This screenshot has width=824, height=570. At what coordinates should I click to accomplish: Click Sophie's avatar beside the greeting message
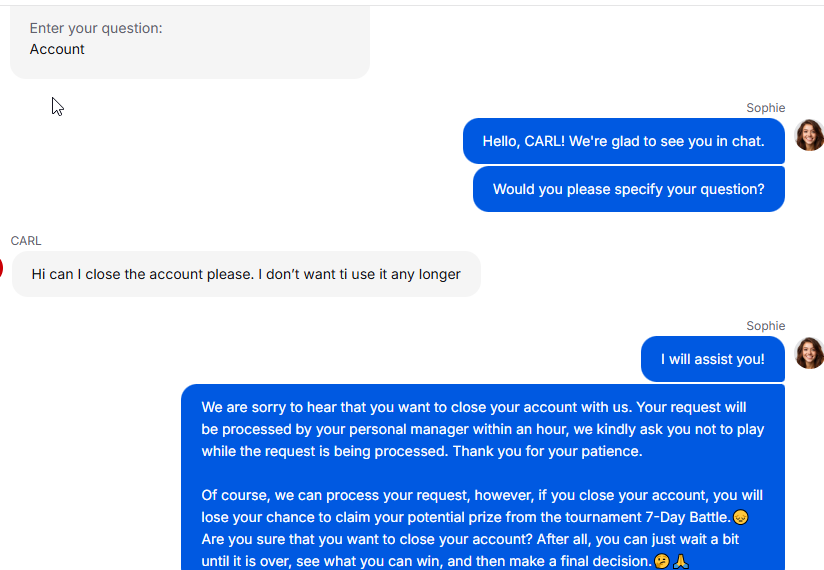[809, 135]
